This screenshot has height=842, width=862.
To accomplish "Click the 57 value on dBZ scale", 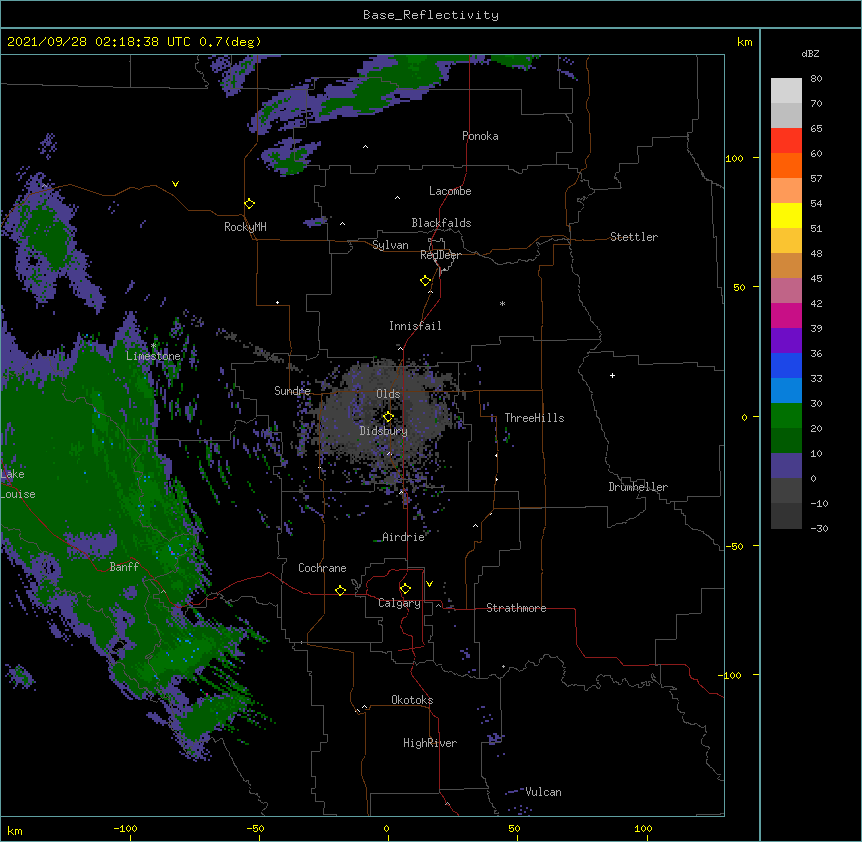I will pos(816,179).
